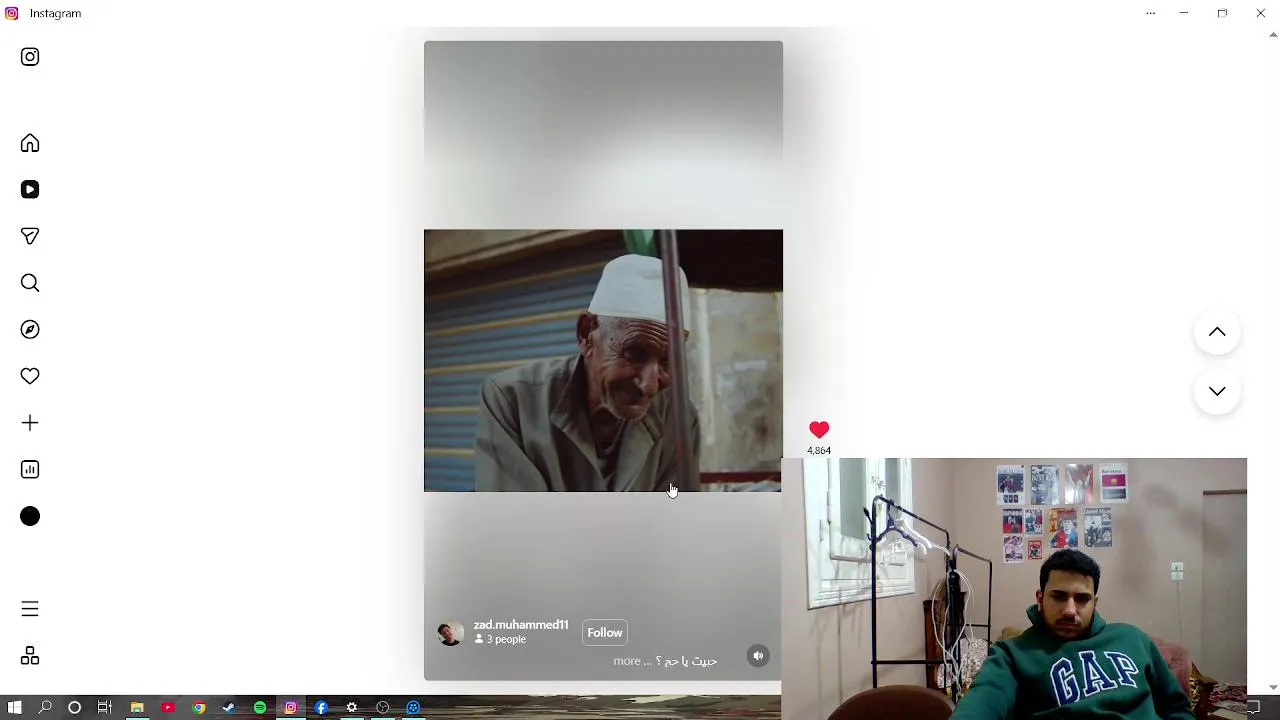1280x720 pixels.
Task: Open OBS Studio from the taskbar
Action: [383, 708]
